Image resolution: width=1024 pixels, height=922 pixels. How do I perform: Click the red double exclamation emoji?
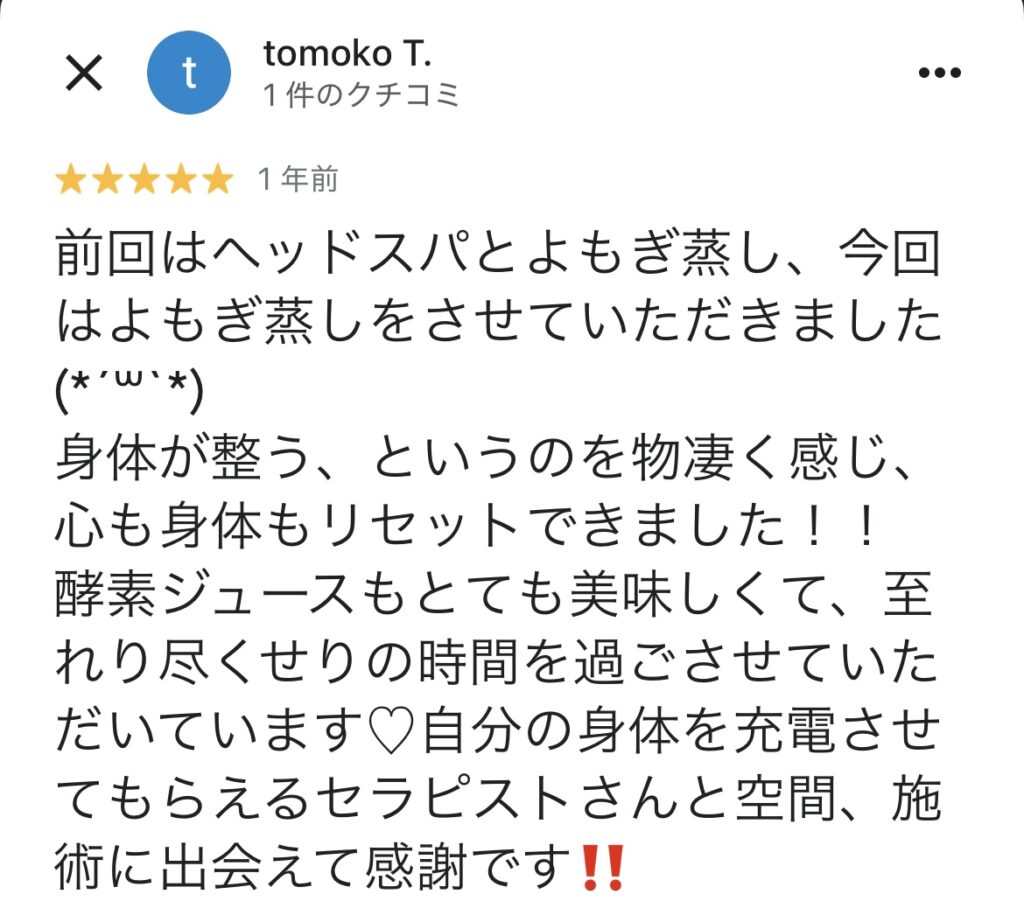coord(602,868)
